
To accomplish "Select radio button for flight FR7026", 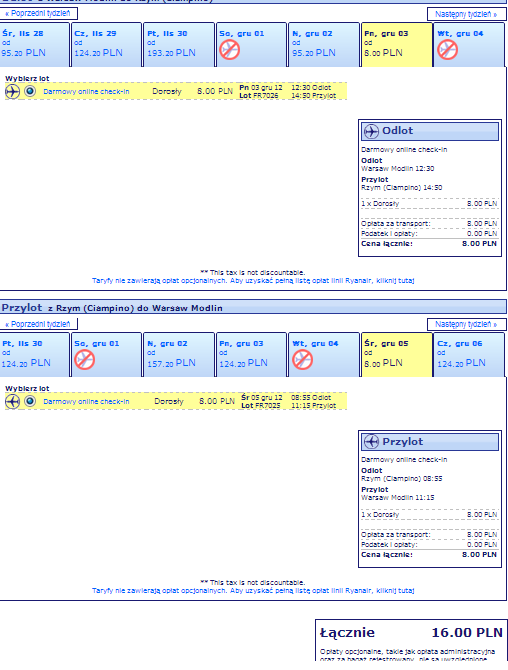I will [30, 91].
